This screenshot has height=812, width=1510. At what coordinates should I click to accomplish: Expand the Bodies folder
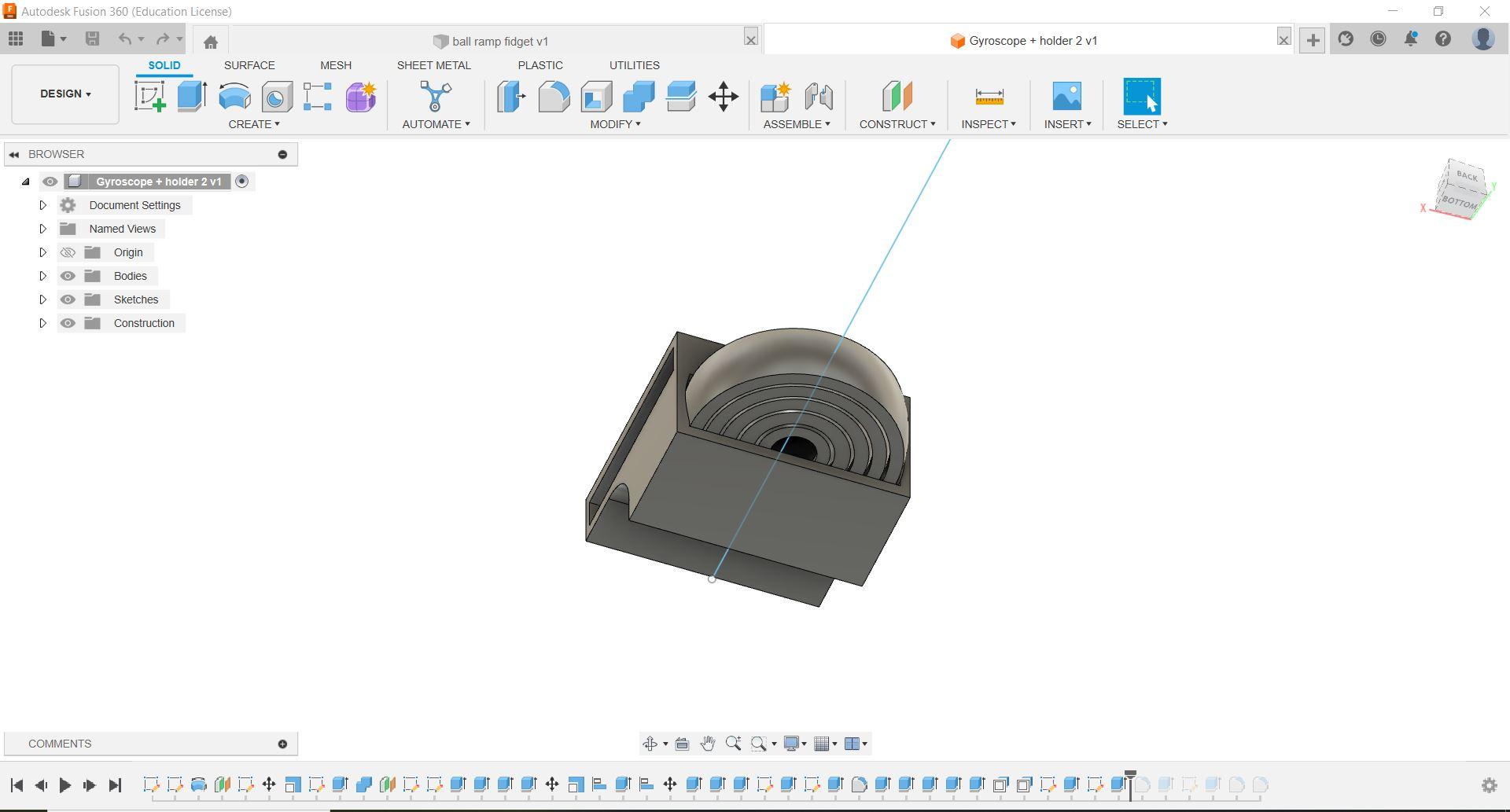[42, 276]
